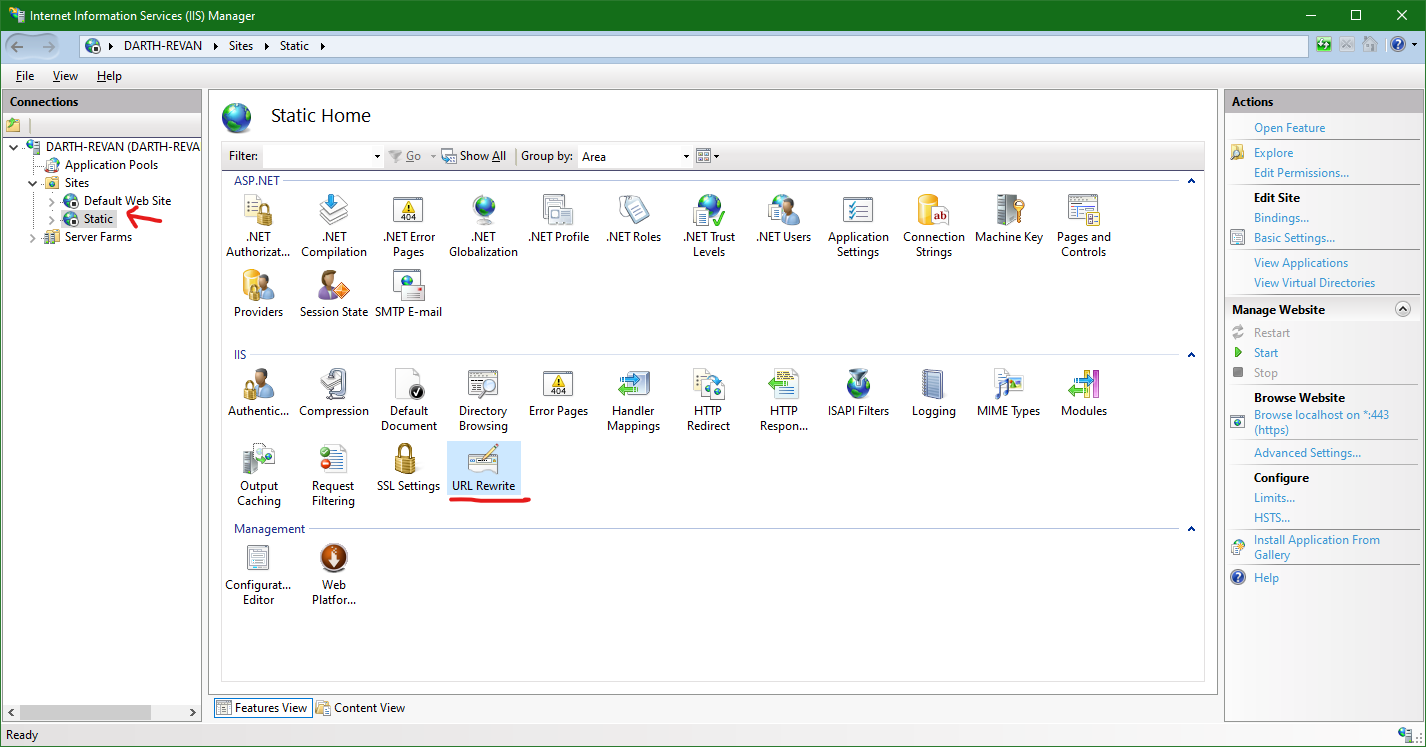Open HTTP Redirect configuration
Image resolution: width=1426 pixels, height=747 pixels.
point(708,395)
